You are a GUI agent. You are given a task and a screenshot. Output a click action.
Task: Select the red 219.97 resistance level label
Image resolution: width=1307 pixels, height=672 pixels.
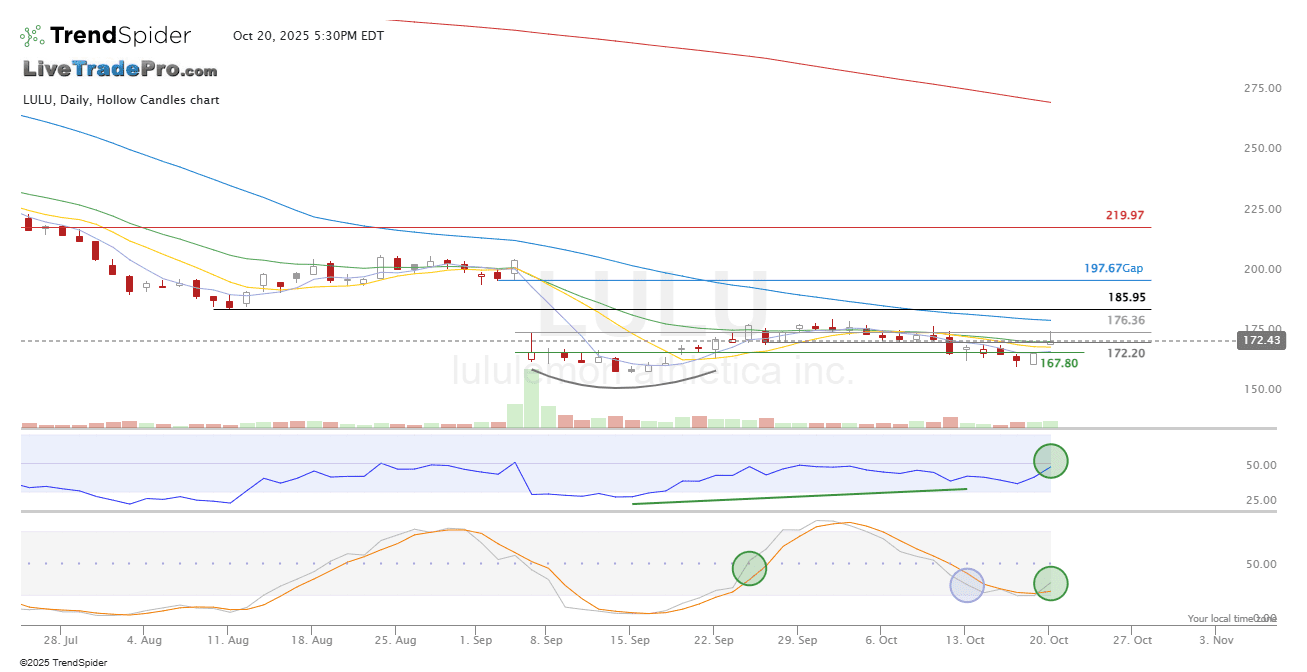pos(1125,215)
